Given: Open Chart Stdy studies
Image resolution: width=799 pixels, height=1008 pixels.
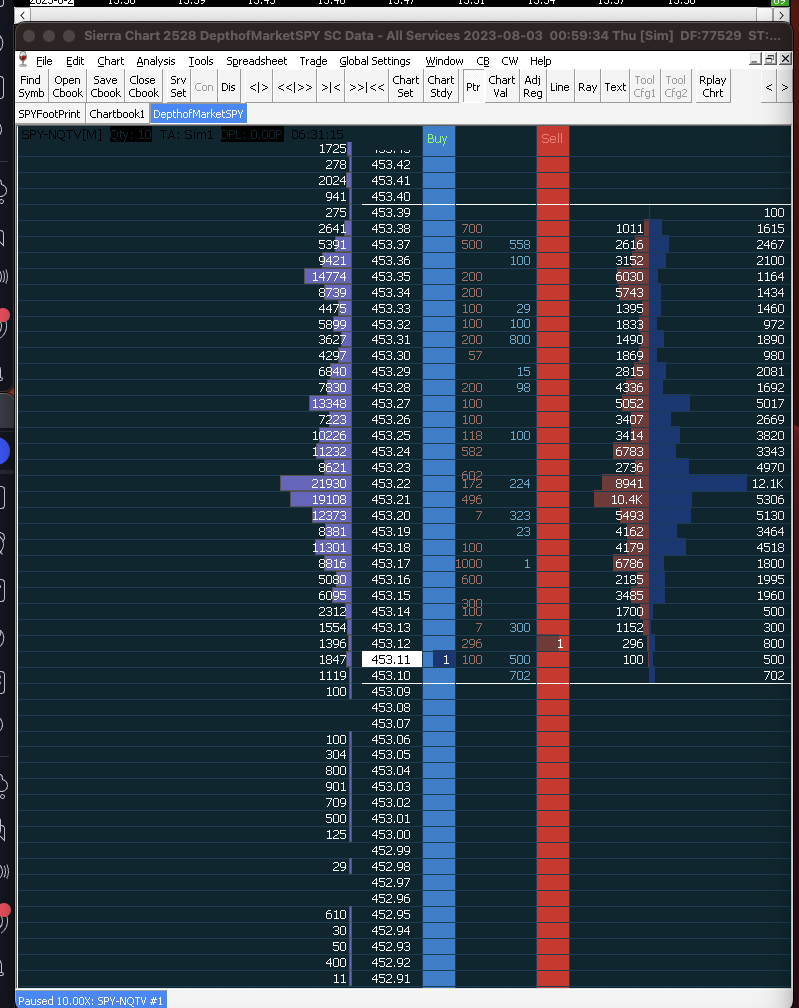Looking at the screenshot, I should 440,86.
